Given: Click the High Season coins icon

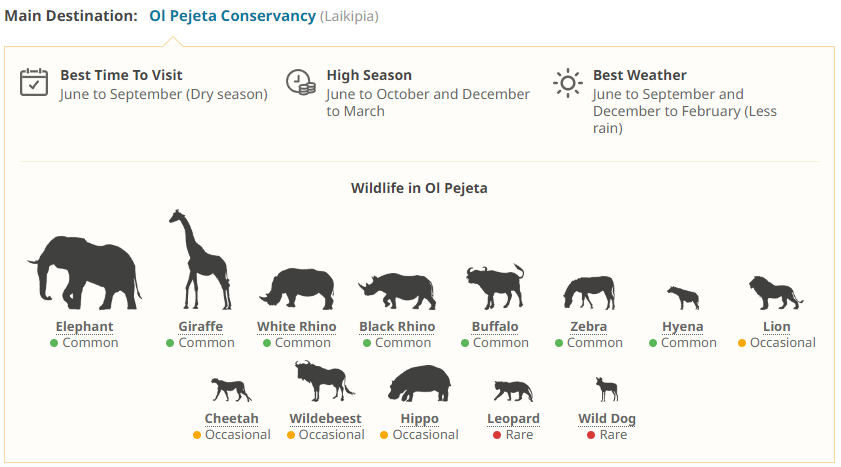Looking at the screenshot, I should coord(300,82).
